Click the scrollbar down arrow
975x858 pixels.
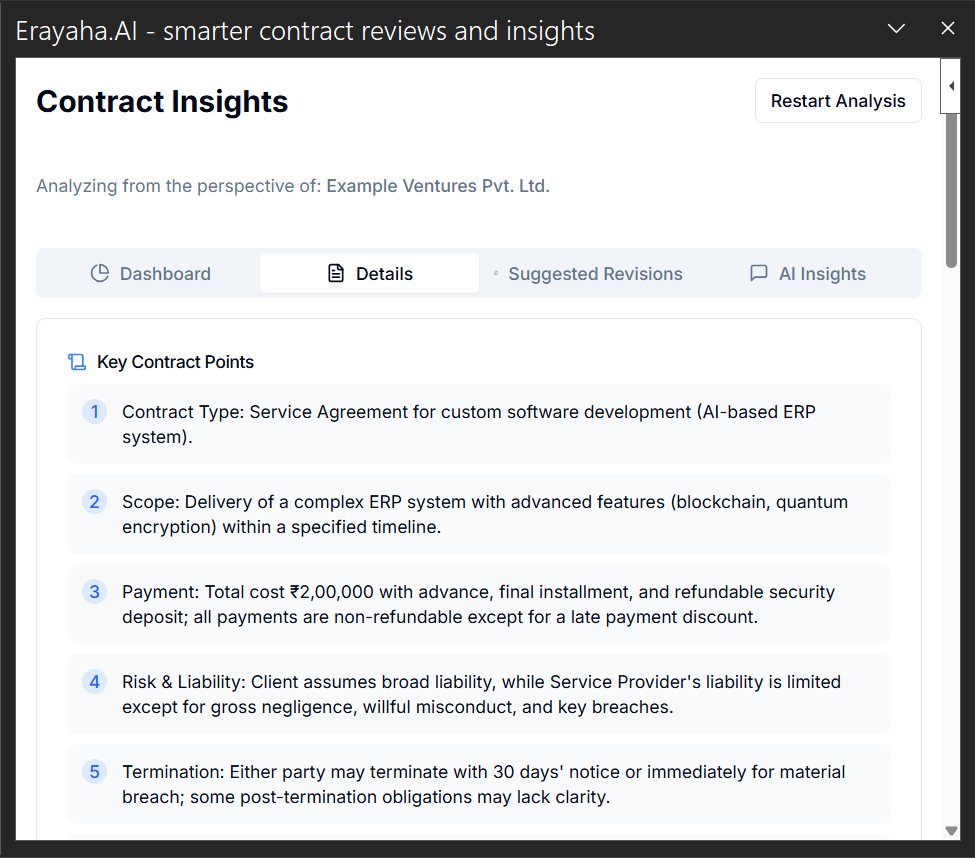tap(951, 831)
